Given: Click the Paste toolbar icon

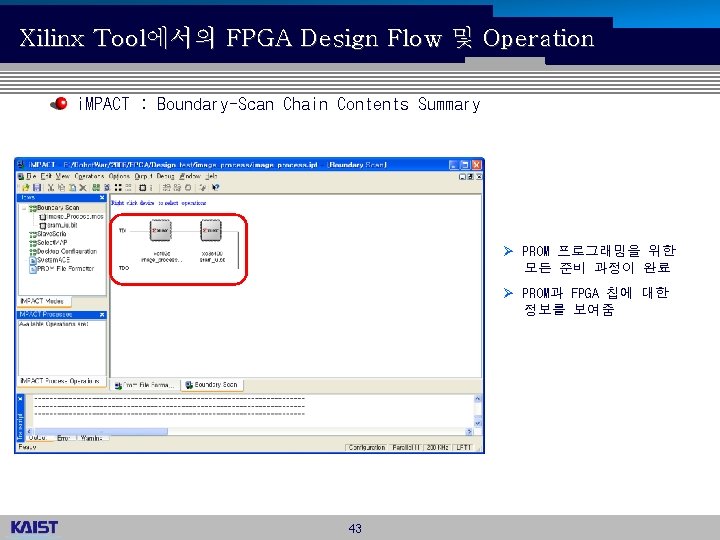Looking at the screenshot, I should (x=73, y=187).
